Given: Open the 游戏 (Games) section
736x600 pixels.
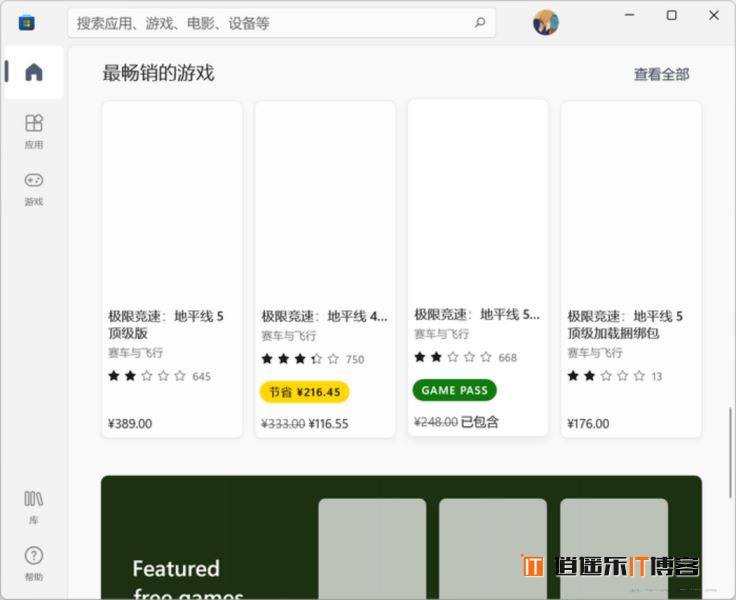Looking at the screenshot, I should click(x=34, y=189).
